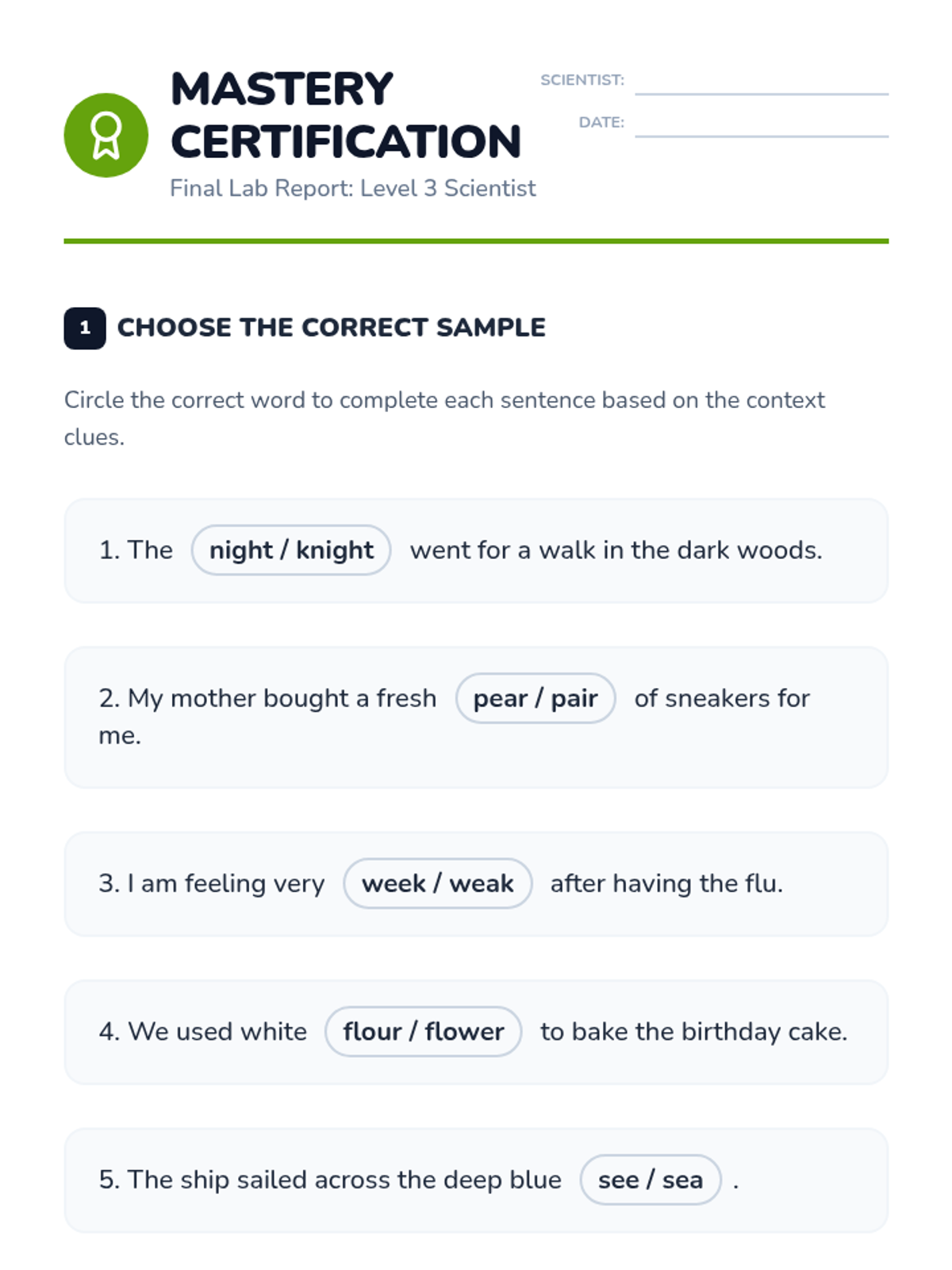Image resolution: width=952 pixels, height=1270 pixels.
Task: Click the section number 1 badge
Action: [85, 328]
